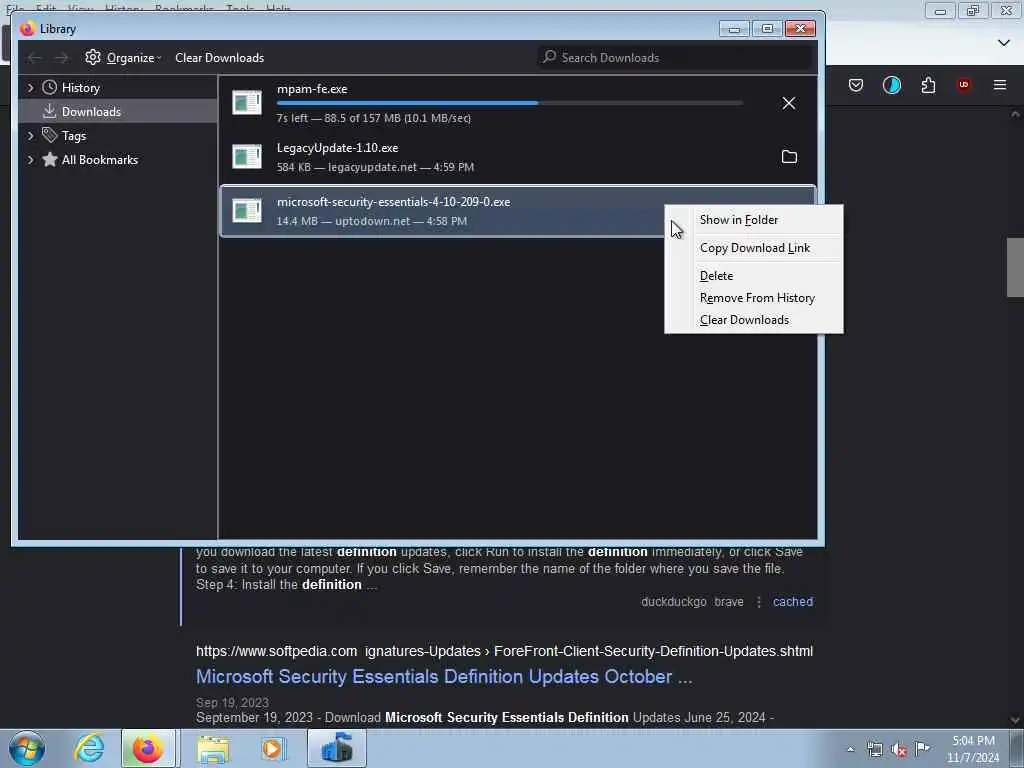The height and width of the screenshot is (768, 1024).
Task: Select Tags in the Library sidebar
Action: point(73,136)
